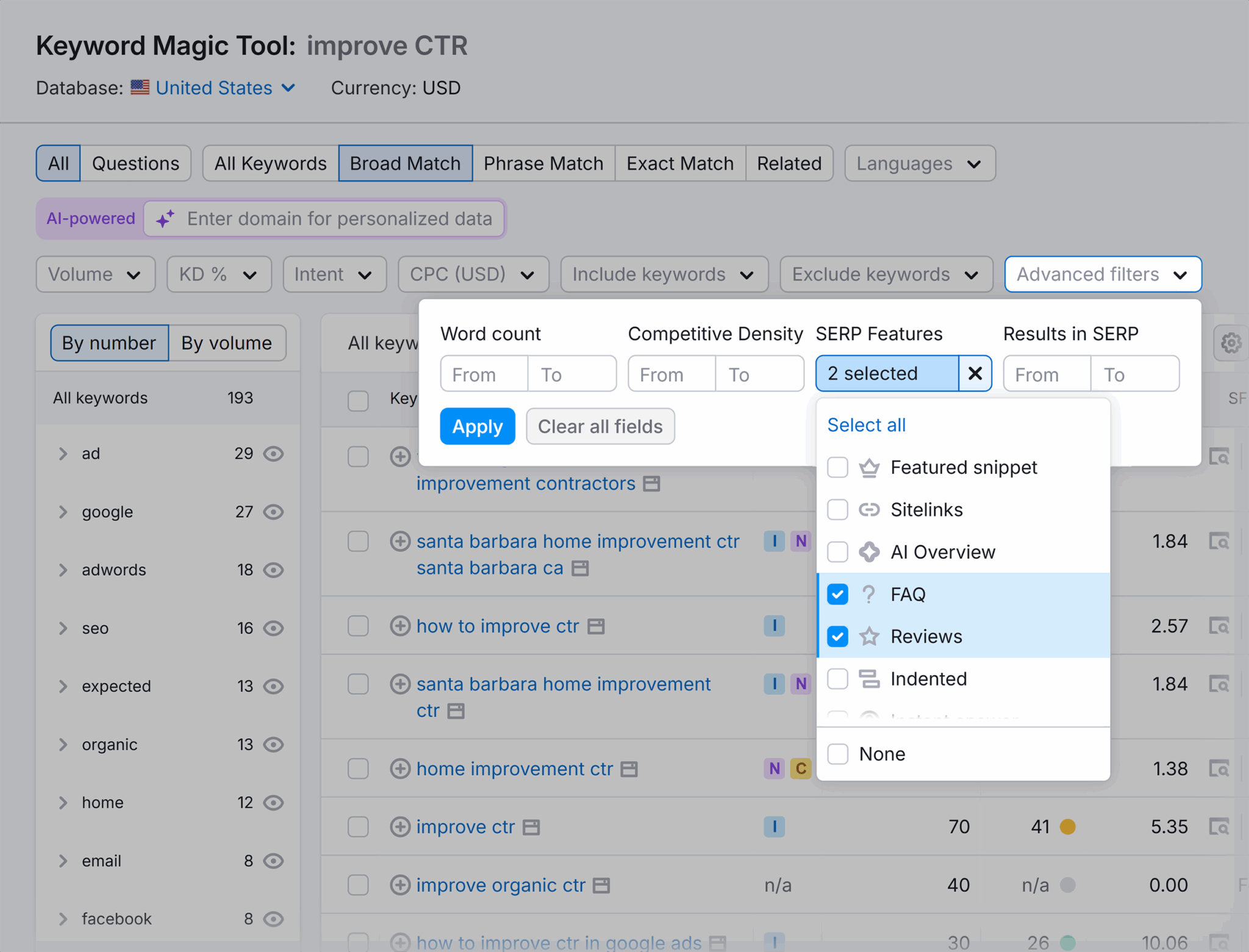Viewport: 1249px width, 952px height.
Task: Toggle visibility eye for 'organic' group
Action: click(x=273, y=745)
